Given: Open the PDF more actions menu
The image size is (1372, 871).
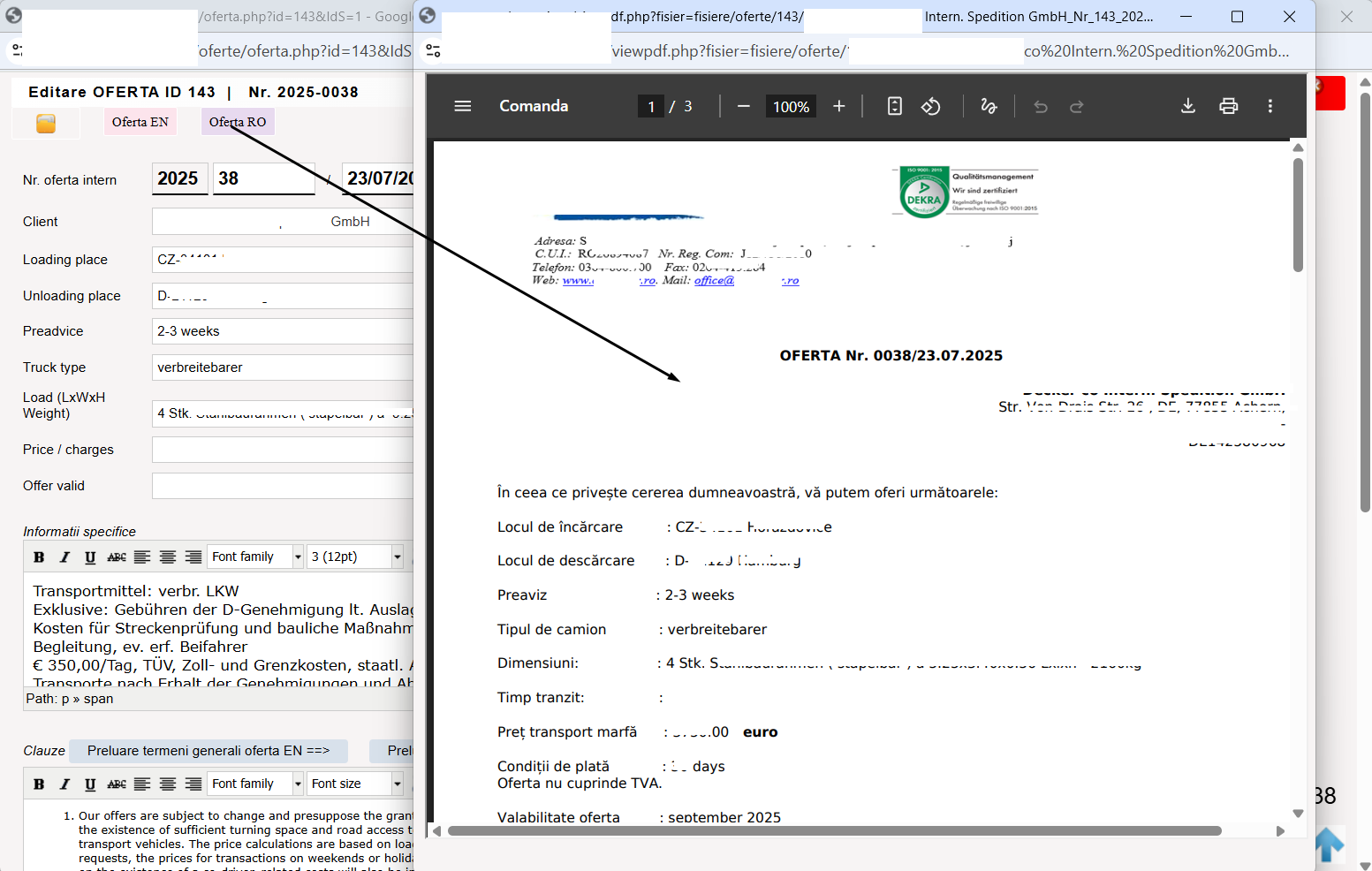Looking at the screenshot, I should (1270, 106).
